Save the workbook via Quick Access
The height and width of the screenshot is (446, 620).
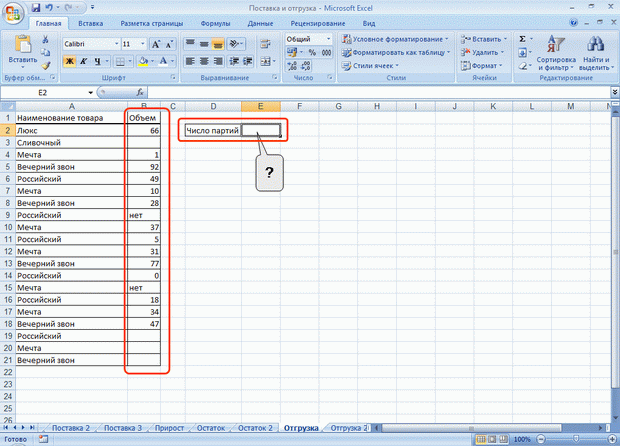(x=36, y=8)
